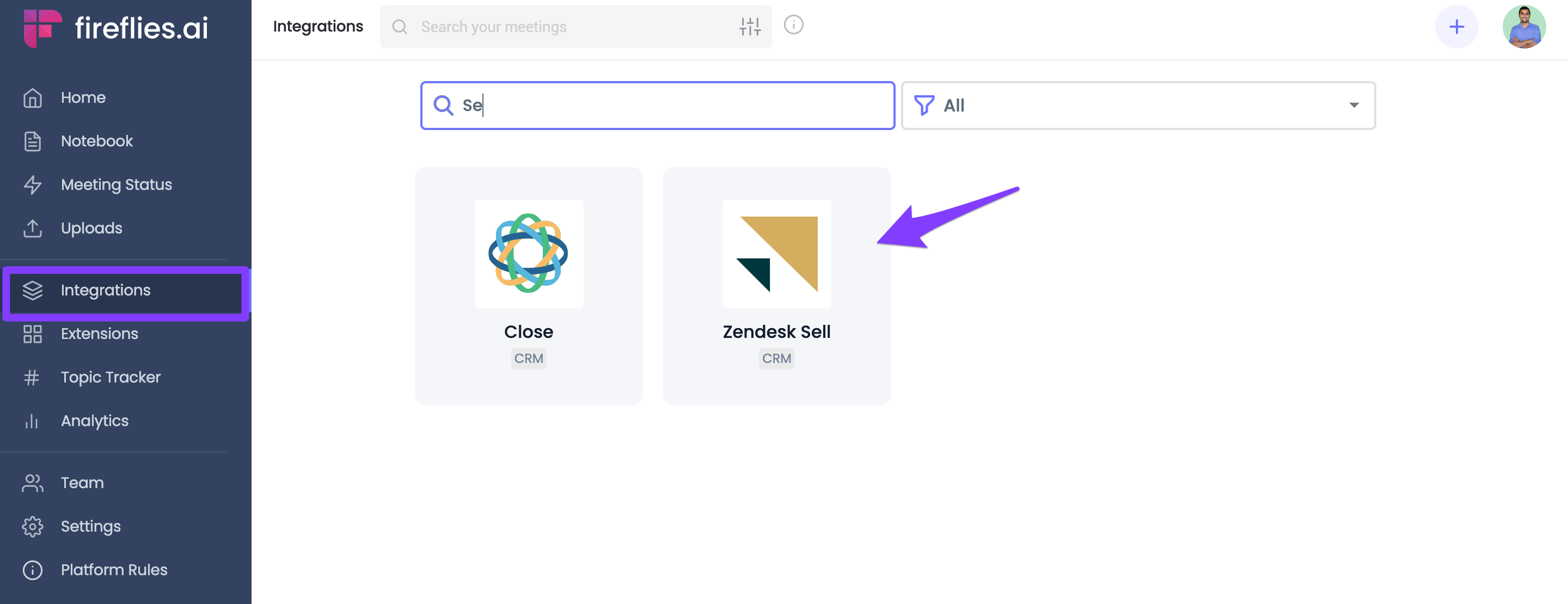Click the Zendesk Sell logo icon

tap(776, 254)
